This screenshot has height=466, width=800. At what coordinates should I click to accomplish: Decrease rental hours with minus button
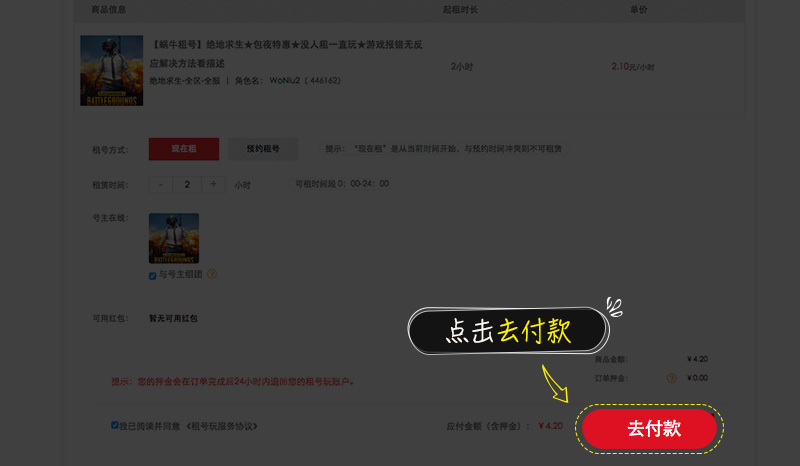pos(162,184)
